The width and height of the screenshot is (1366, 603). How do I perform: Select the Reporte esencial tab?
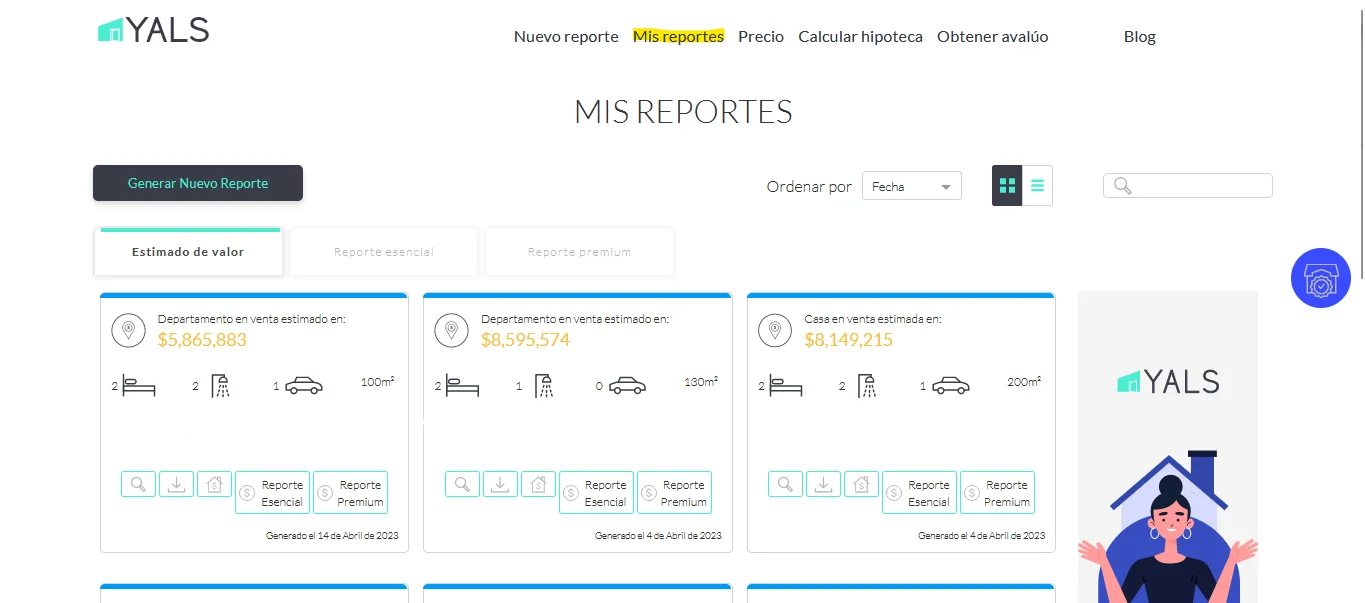[384, 252]
